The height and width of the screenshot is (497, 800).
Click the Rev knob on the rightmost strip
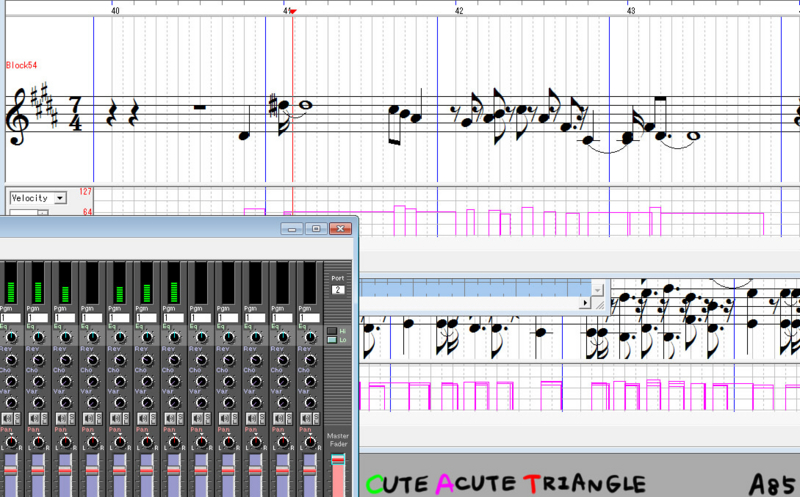tap(310, 360)
